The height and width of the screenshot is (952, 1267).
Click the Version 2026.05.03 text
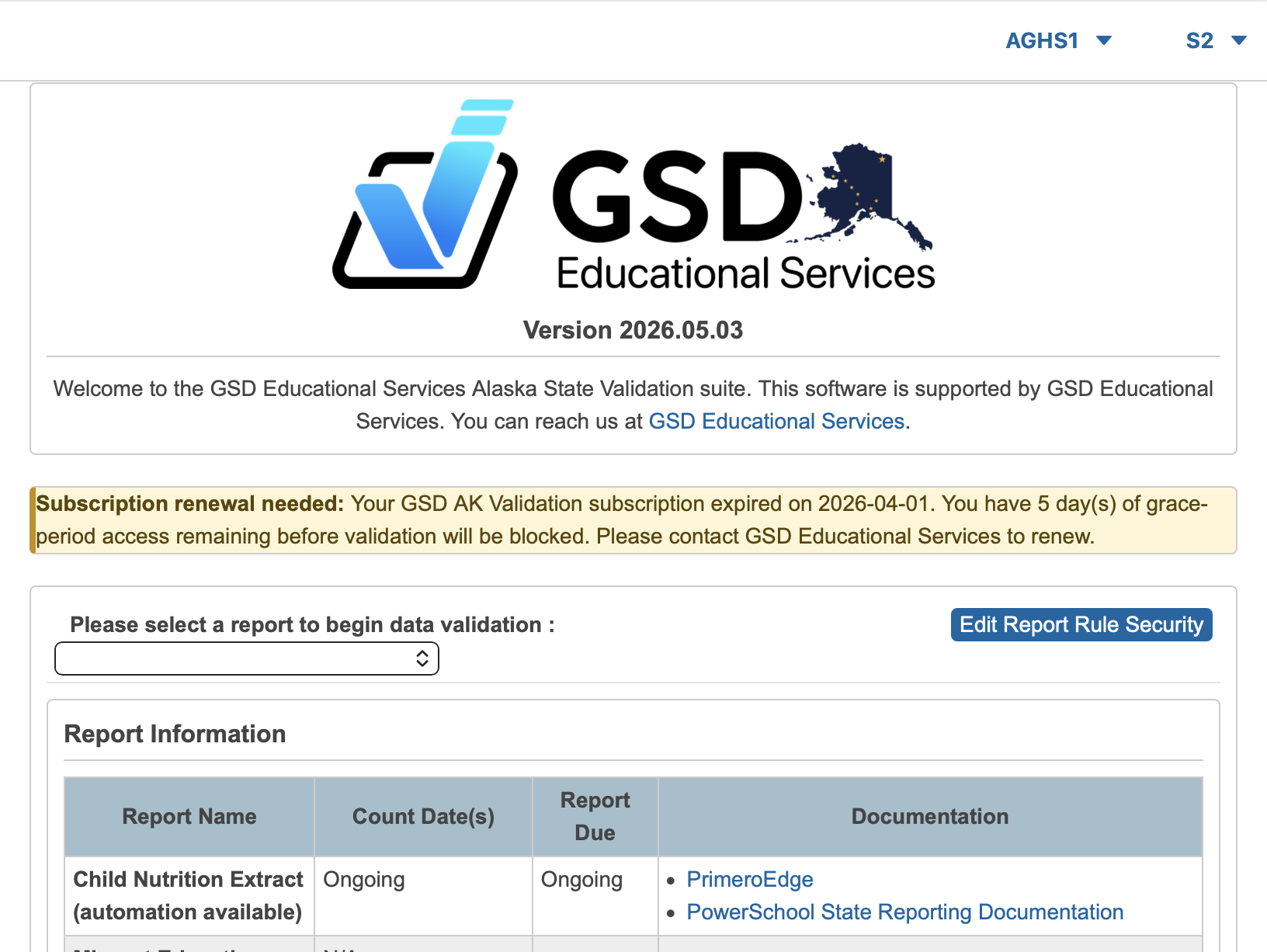click(633, 330)
